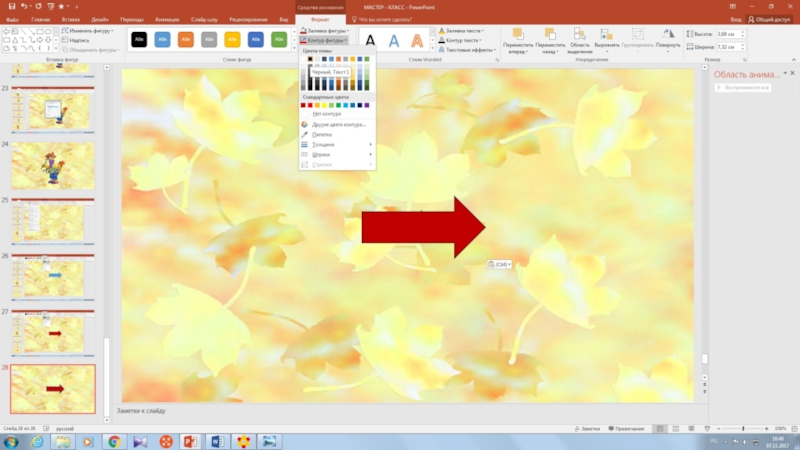The height and width of the screenshot is (450, 800).
Task: Apply the orange shape style preset
Action: tap(186, 39)
